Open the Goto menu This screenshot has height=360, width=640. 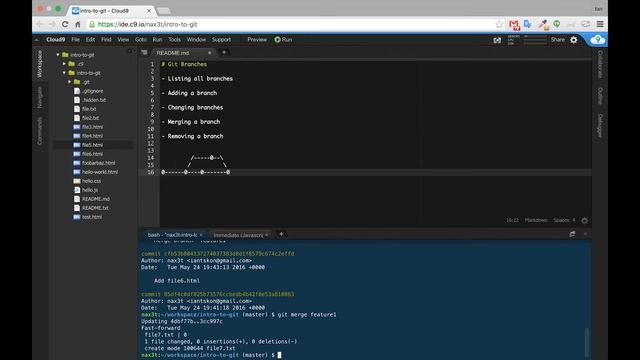pyautogui.click(x=141, y=40)
